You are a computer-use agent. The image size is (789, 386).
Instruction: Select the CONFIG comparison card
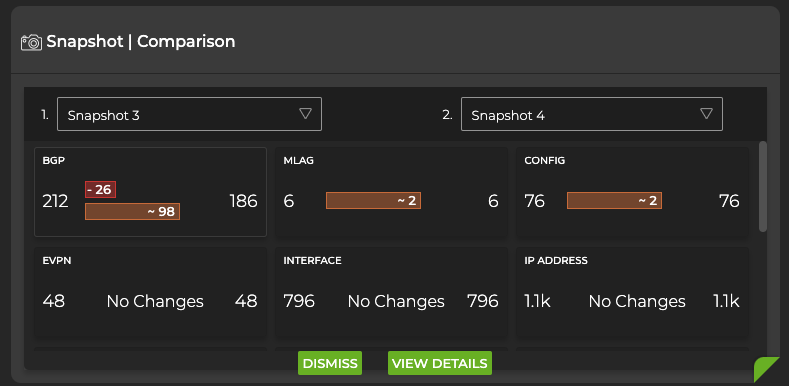632,192
